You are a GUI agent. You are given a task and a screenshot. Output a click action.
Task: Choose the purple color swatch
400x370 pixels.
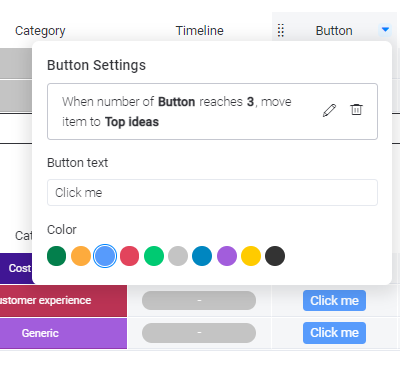(x=227, y=256)
